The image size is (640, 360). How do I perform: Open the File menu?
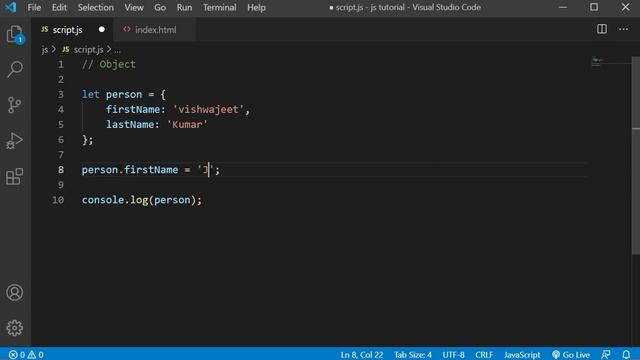(x=34, y=7)
